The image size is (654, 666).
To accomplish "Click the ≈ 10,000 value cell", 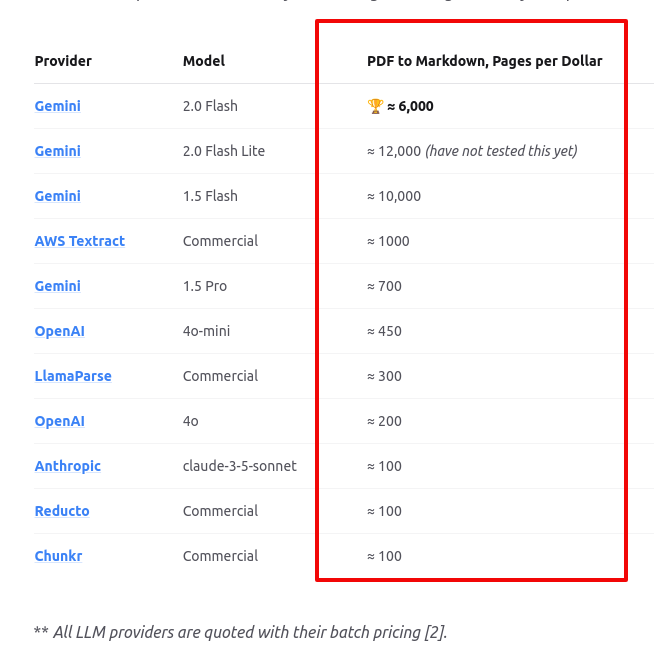I will pyautogui.click(x=394, y=196).
